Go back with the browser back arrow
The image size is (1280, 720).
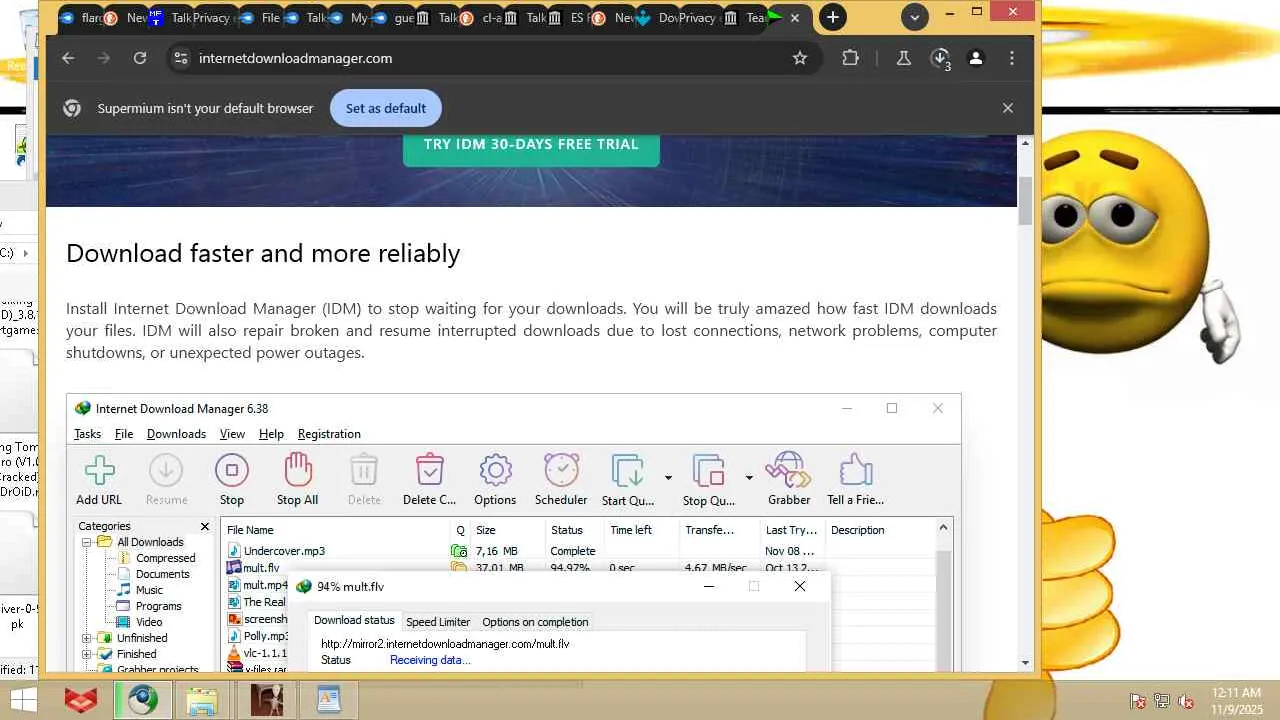[68, 58]
